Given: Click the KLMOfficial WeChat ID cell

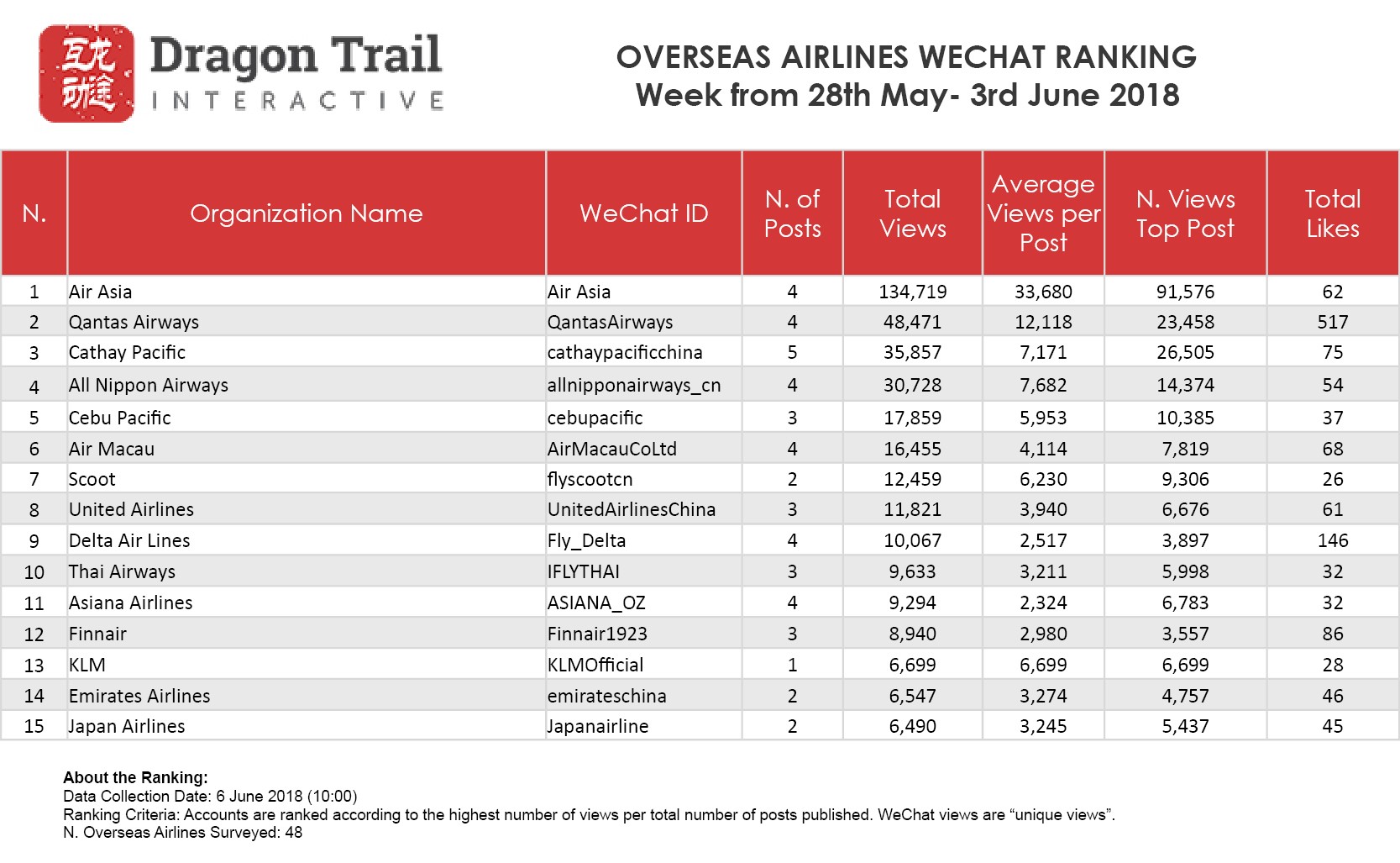Looking at the screenshot, I should click(595, 665).
